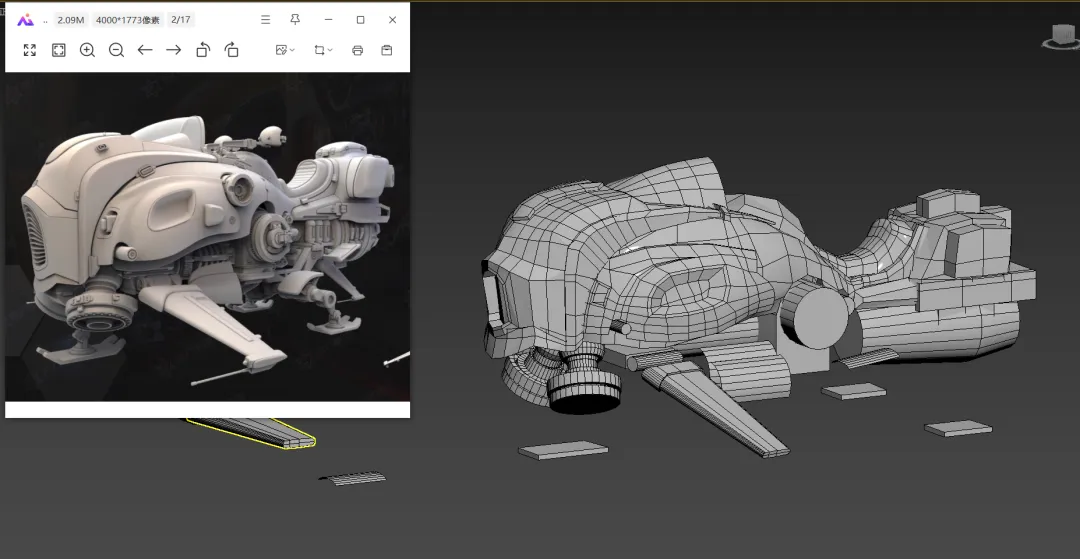Expand the crop tool dropdown
This screenshot has height=559, width=1080.
point(323,50)
